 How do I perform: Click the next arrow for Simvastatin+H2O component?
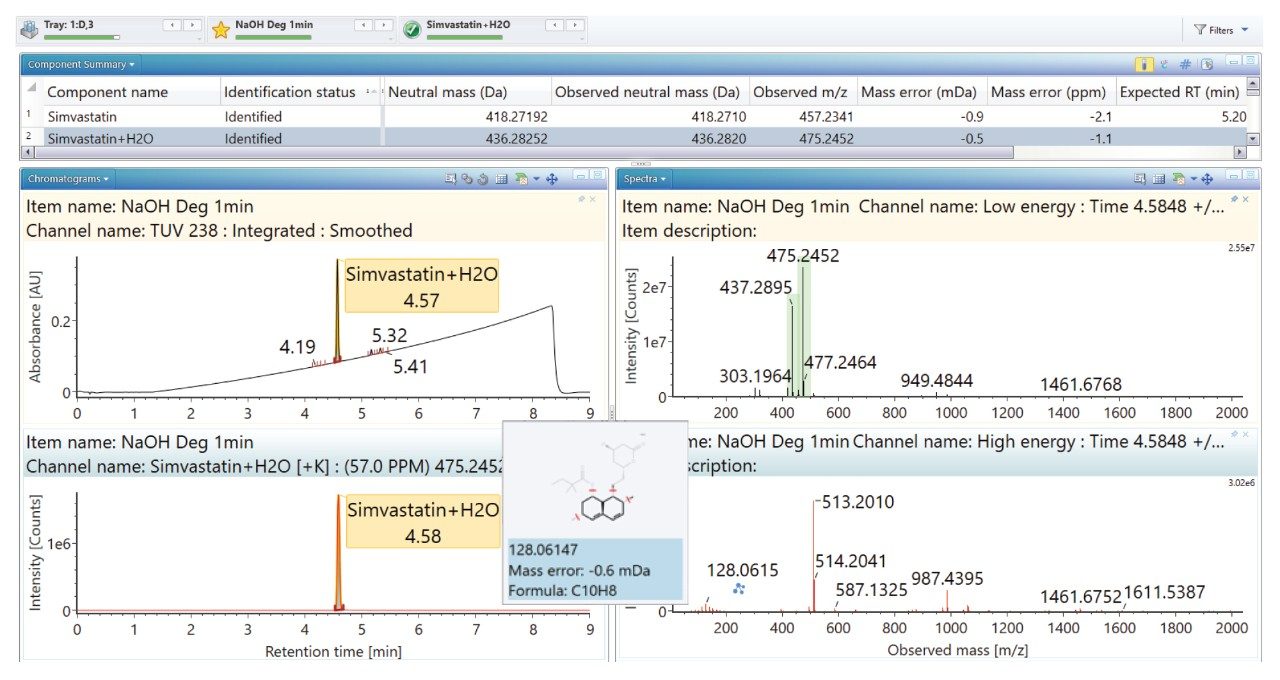(x=574, y=25)
